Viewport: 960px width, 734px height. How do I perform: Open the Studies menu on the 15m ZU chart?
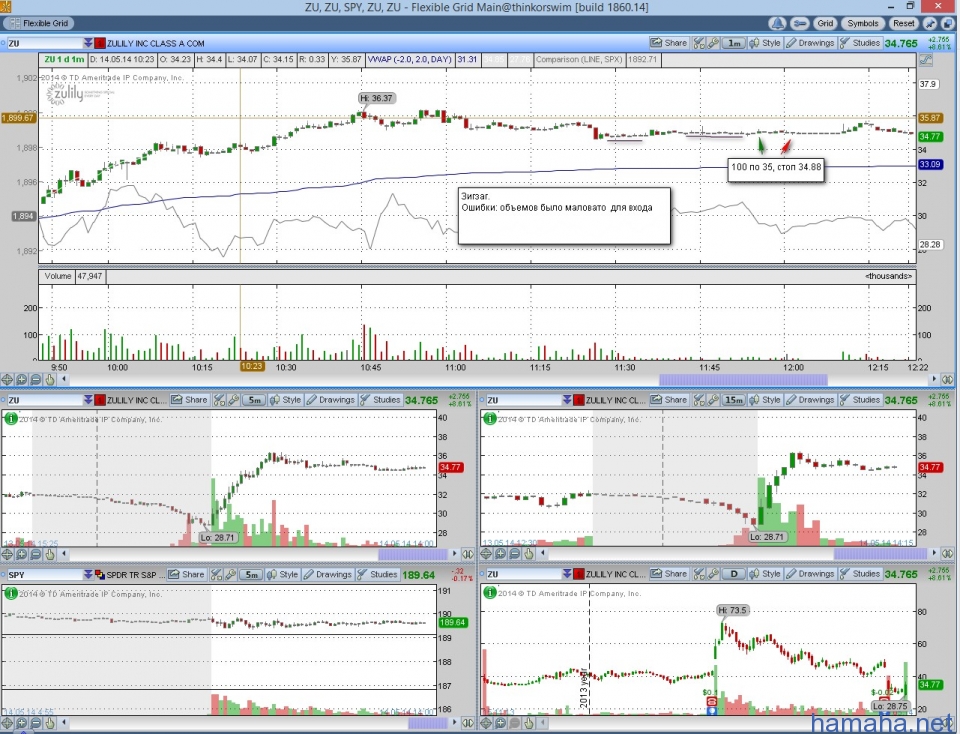click(x=860, y=400)
